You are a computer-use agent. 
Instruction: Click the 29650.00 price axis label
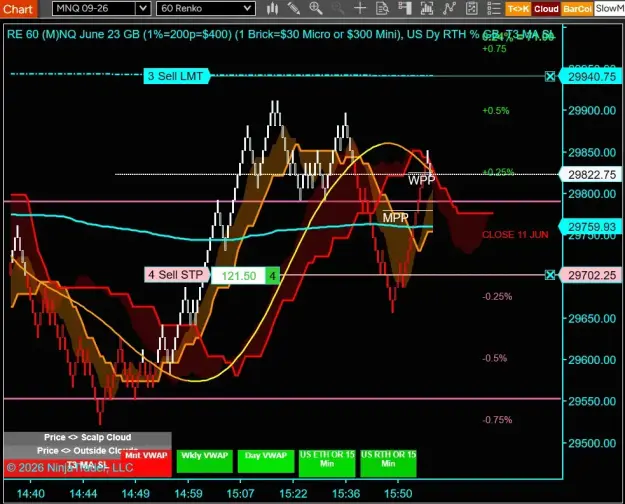coord(592,319)
